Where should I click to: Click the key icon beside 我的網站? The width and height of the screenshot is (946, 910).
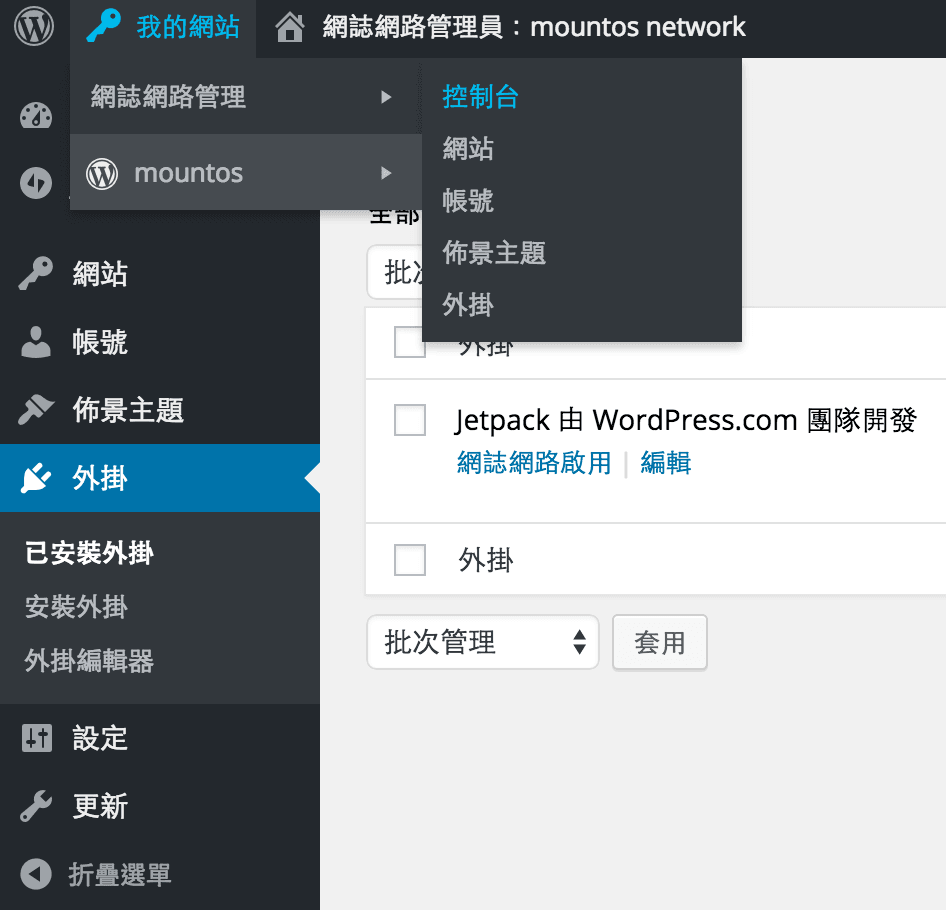(x=104, y=27)
